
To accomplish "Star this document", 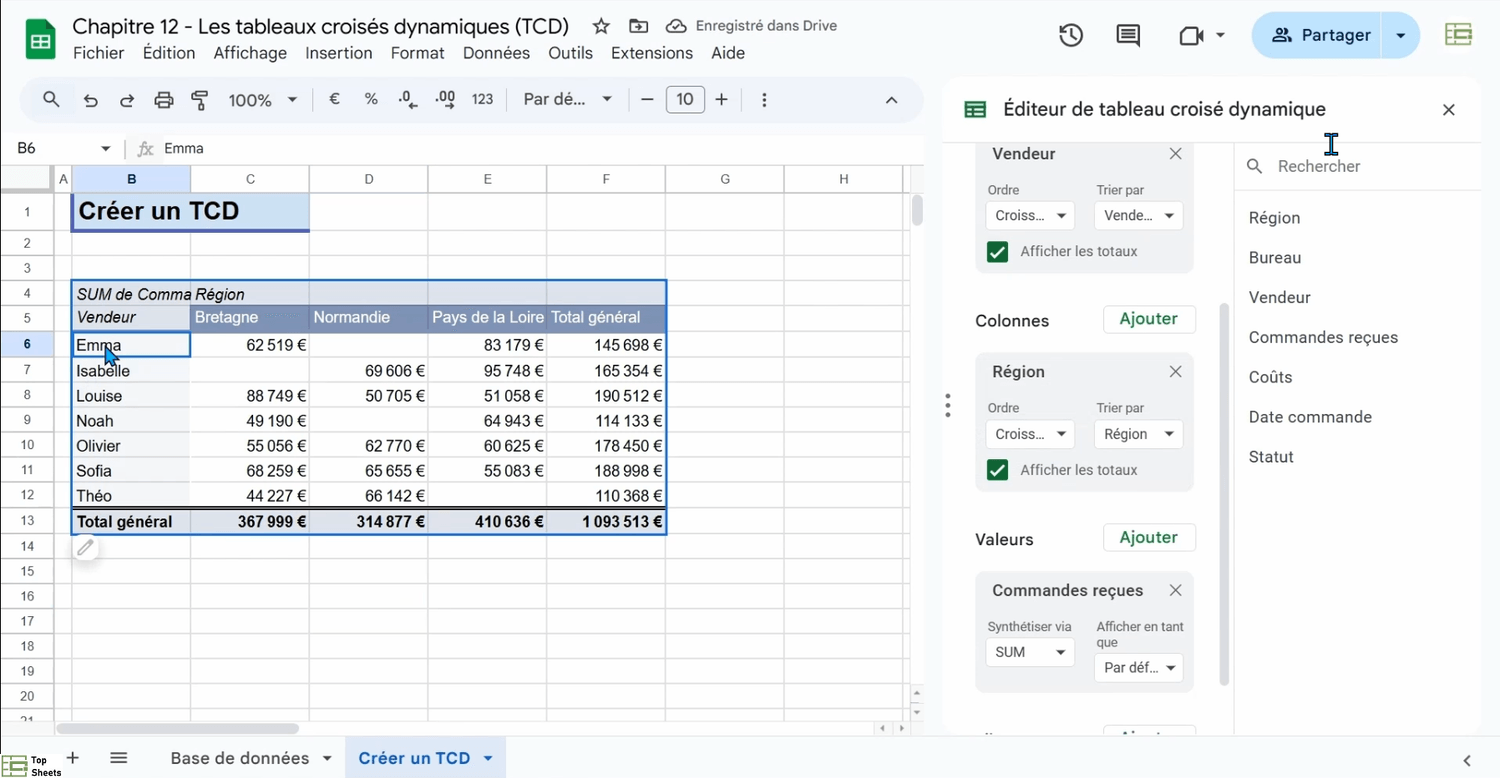I will (x=601, y=26).
